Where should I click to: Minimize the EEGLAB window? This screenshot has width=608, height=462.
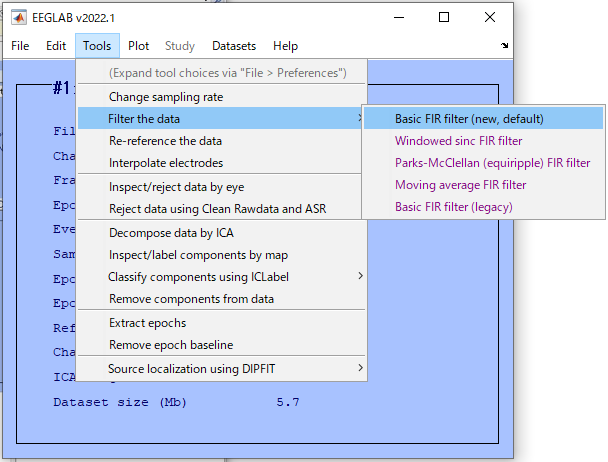(399, 17)
